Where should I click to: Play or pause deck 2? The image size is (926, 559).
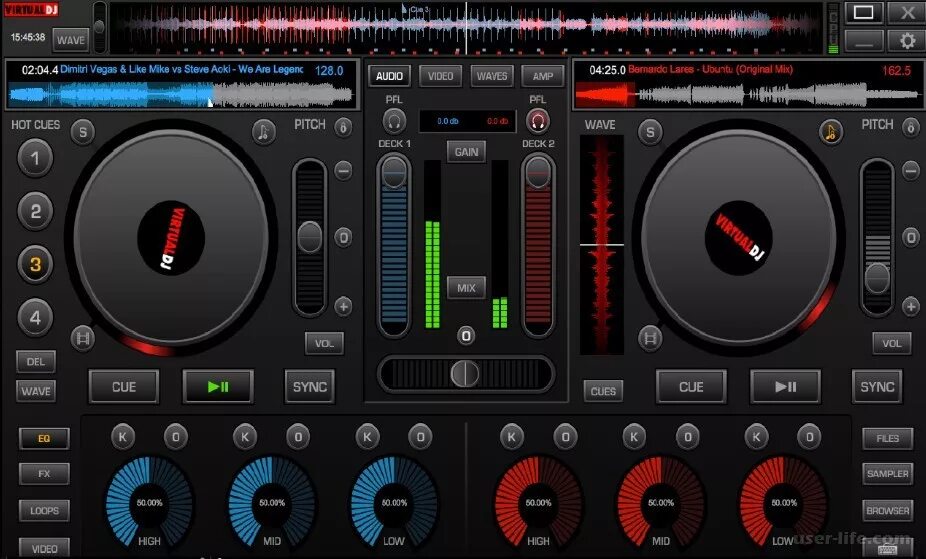[x=785, y=387]
